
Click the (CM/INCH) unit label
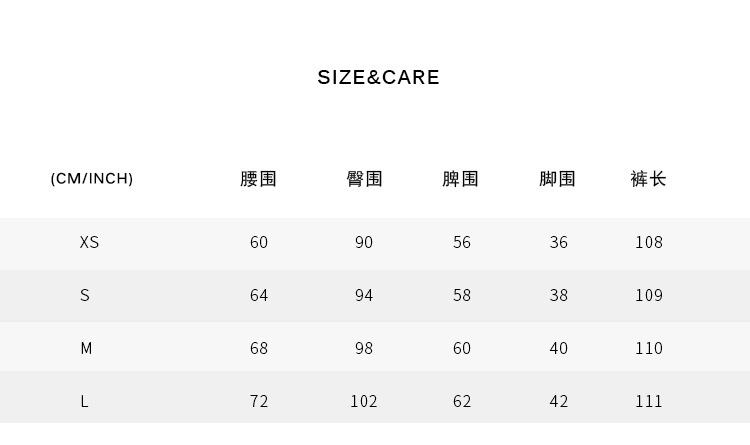[92, 179]
